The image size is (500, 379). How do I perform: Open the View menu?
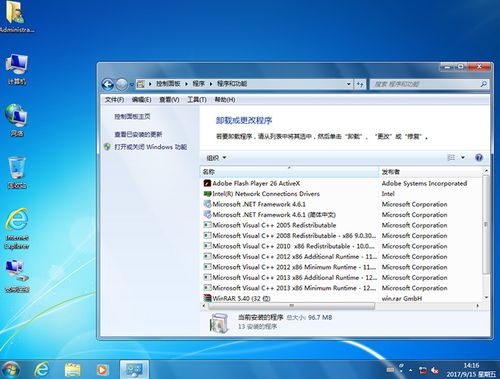(169, 100)
